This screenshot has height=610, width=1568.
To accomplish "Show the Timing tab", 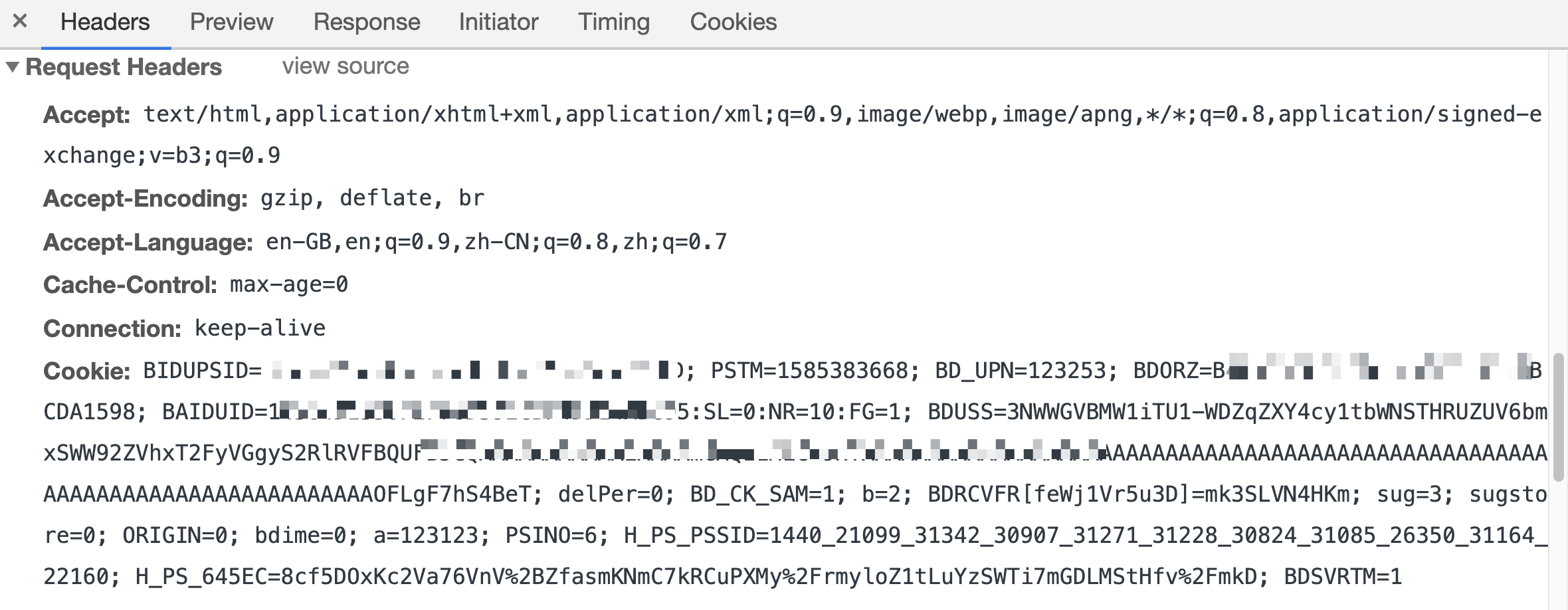I will coord(613,22).
